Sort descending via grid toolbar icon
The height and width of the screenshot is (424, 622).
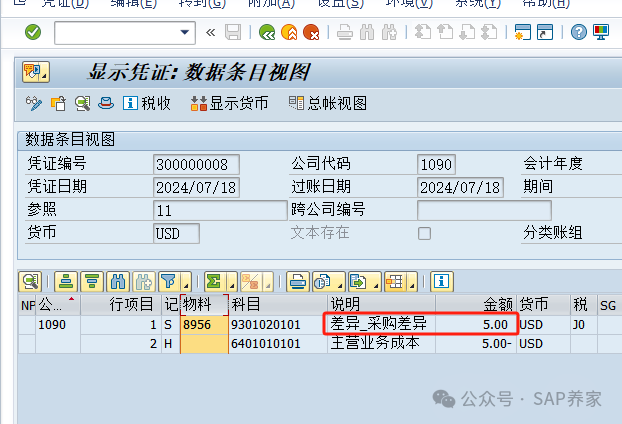coord(92,282)
